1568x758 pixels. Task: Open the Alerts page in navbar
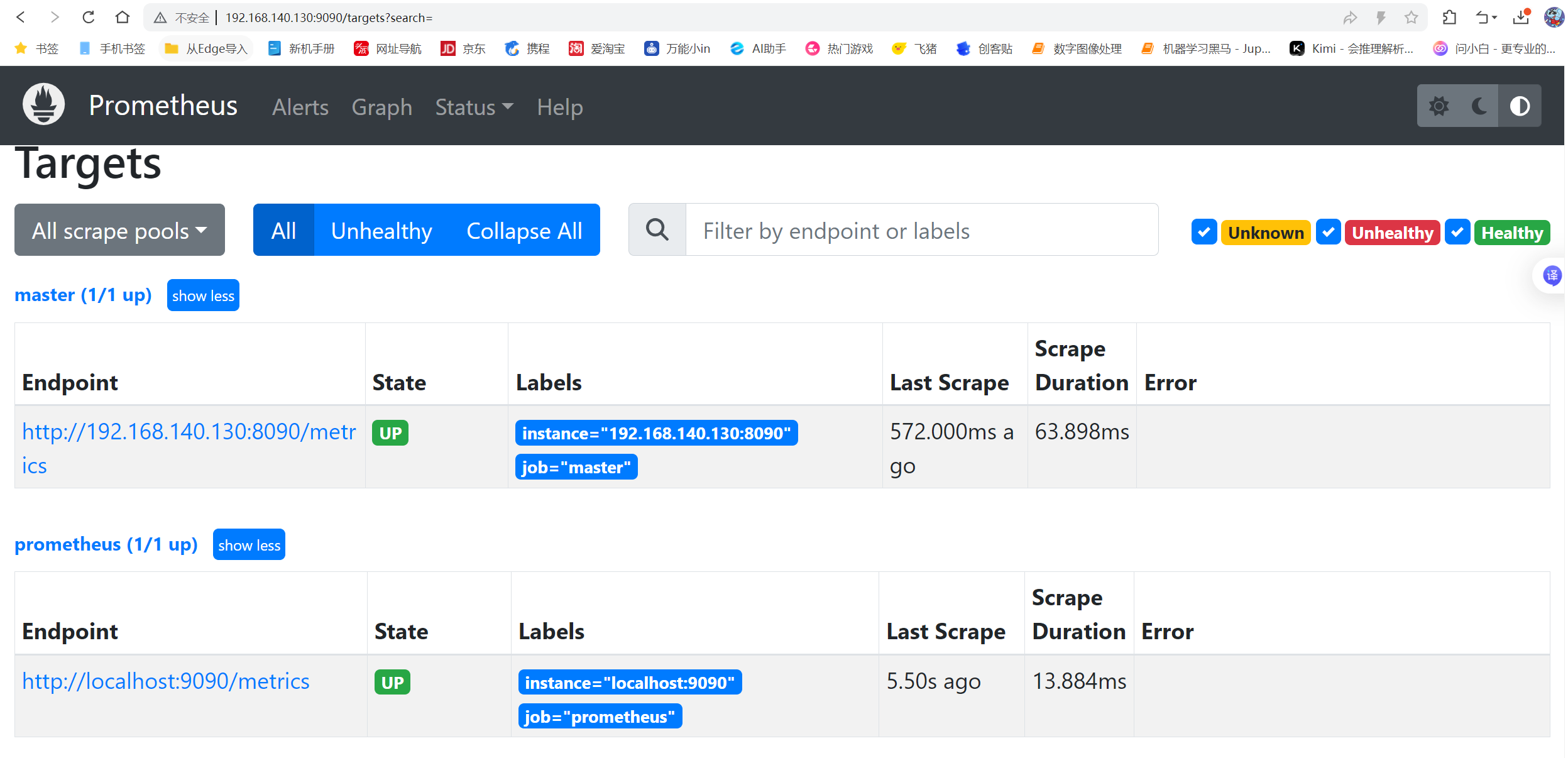click(300, 107)
